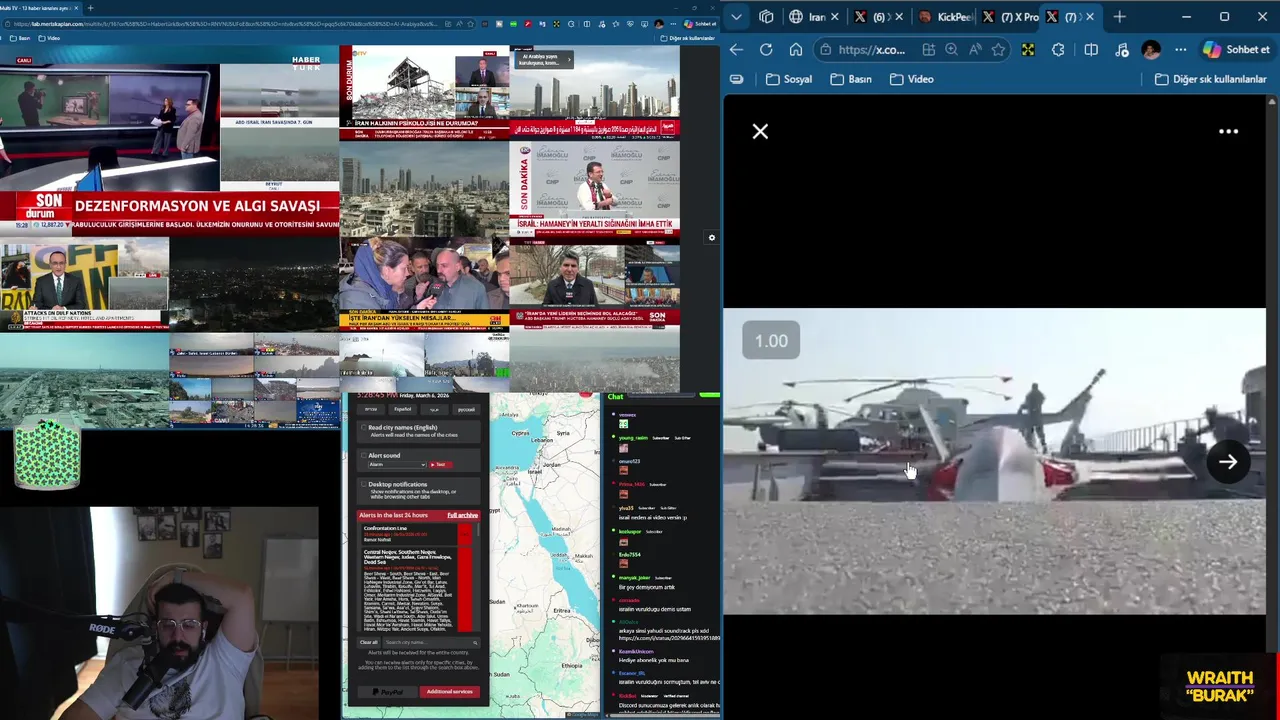This screenshot has width=1280, height=720.
Task: Open the tab search dropdown arrow
Action: 737,16
